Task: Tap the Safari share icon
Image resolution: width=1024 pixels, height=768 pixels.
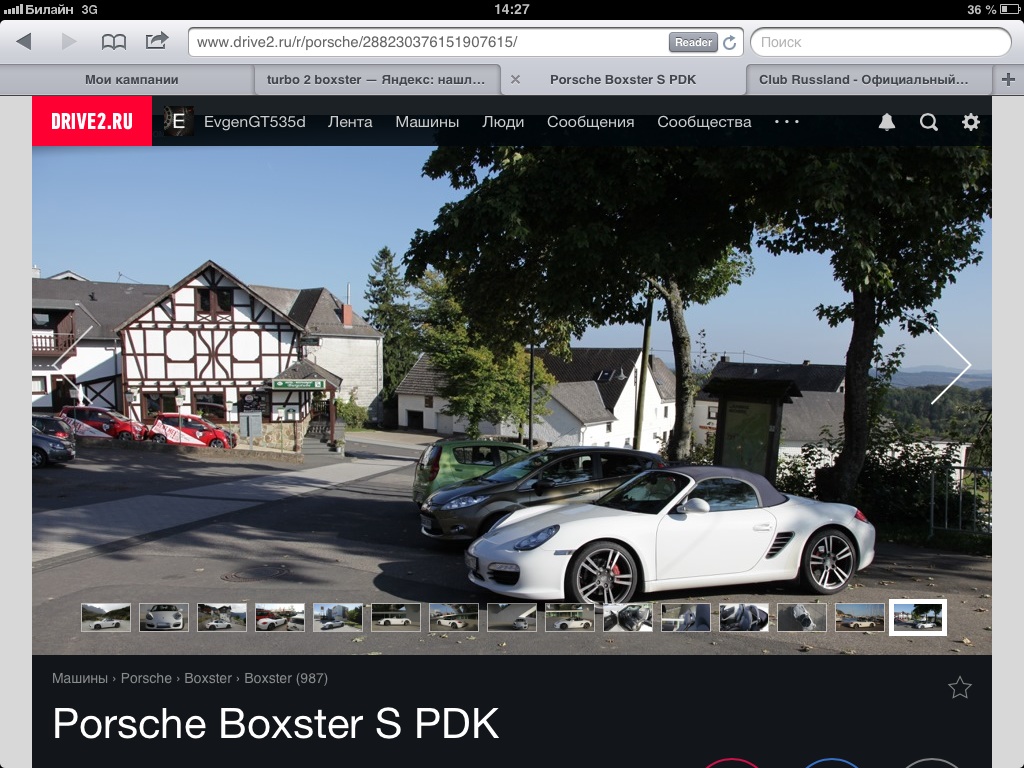Action: coord(157,41)
